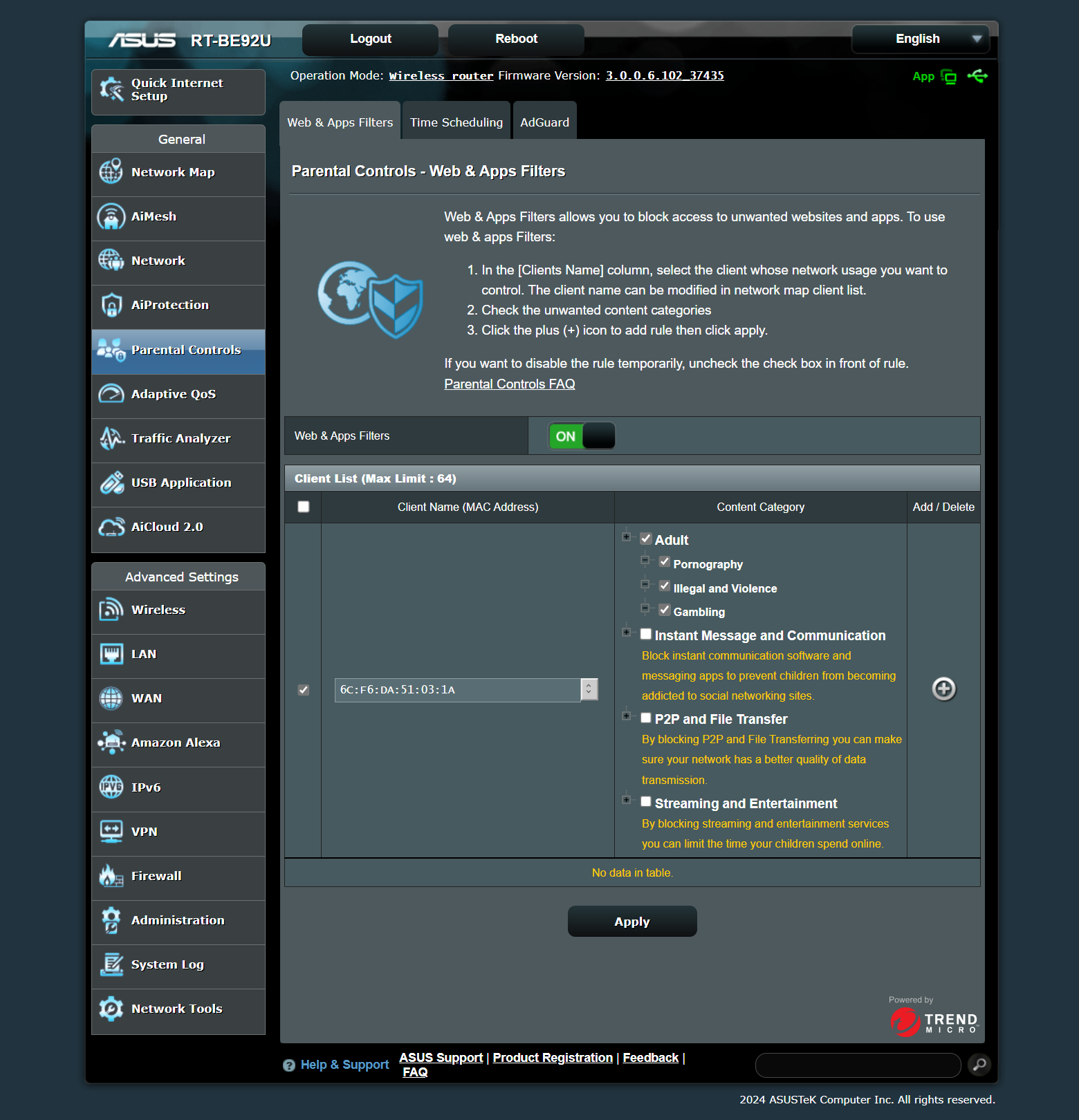Expand the Instant Message and Communication node
Image resolution: width=1079 pixels, height=1120 pixels.
tap(626, 632)
